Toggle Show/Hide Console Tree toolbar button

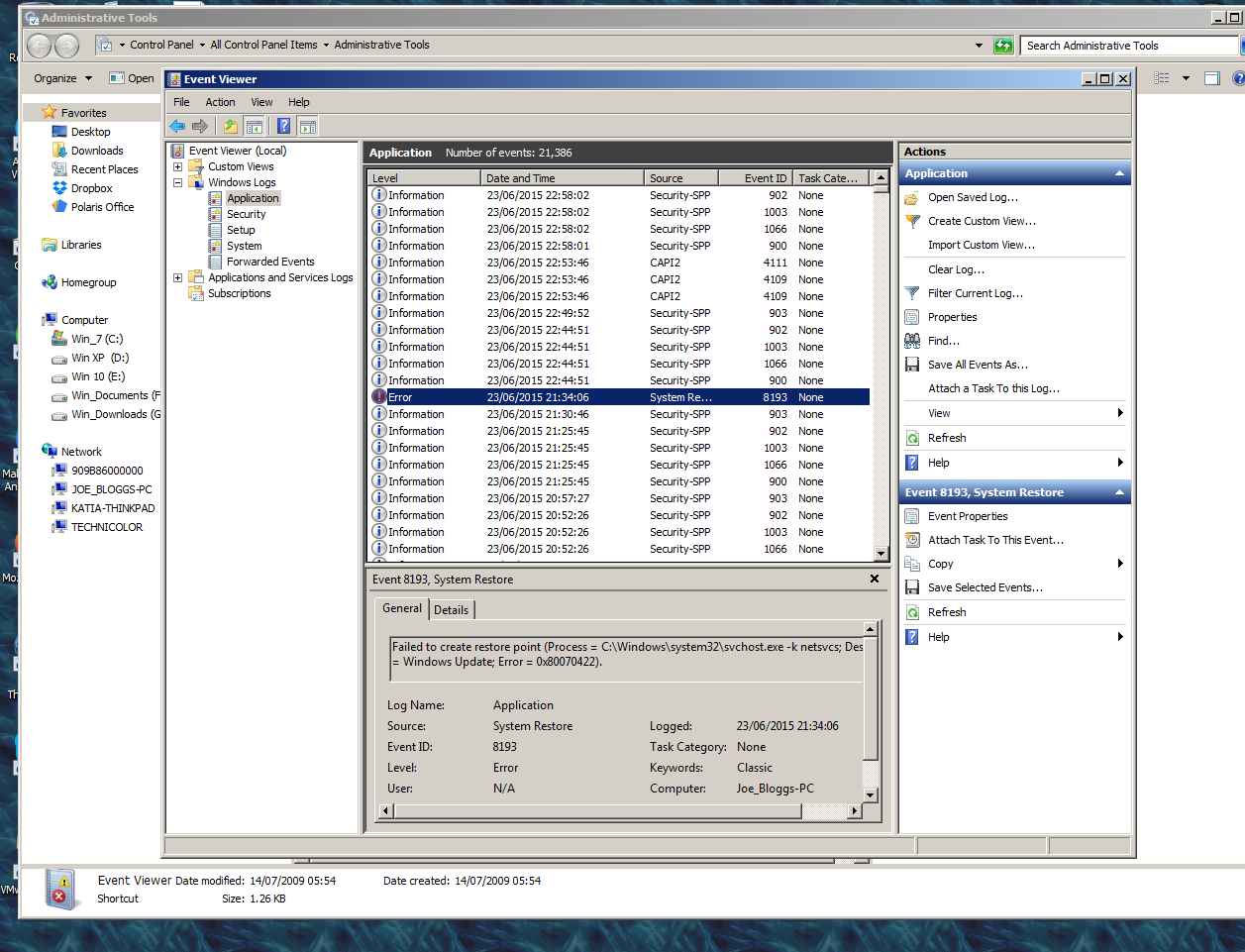click(255, 126)
